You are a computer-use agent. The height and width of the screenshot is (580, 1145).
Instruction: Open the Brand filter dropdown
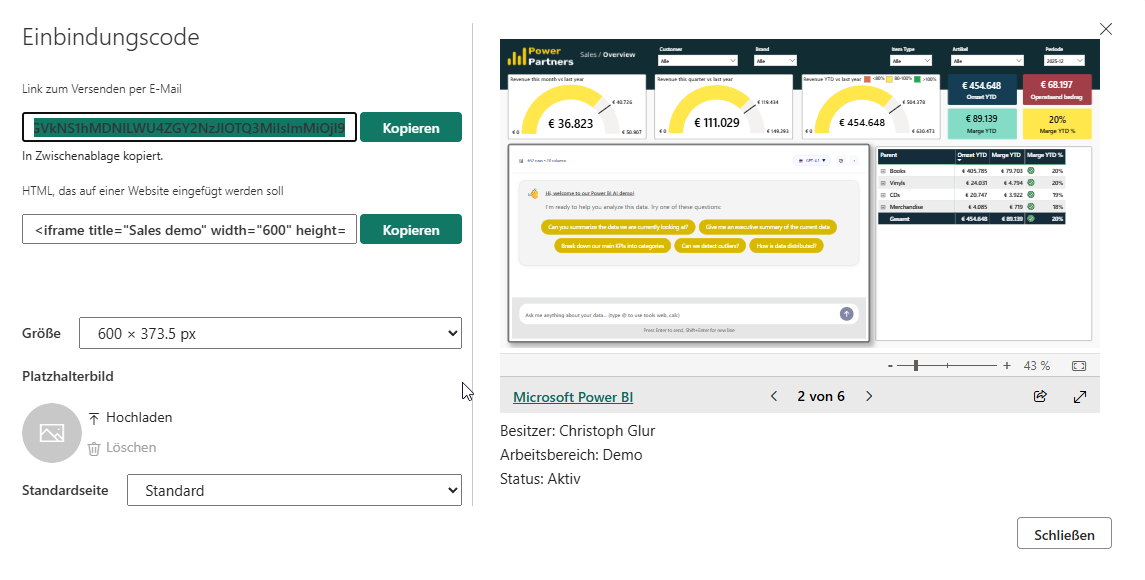coord(776,61)
